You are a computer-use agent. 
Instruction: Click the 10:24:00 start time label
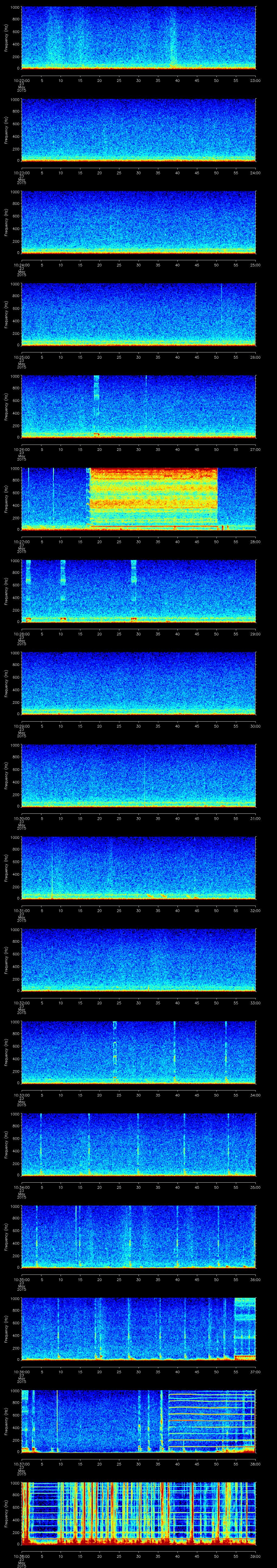point(21,265)
